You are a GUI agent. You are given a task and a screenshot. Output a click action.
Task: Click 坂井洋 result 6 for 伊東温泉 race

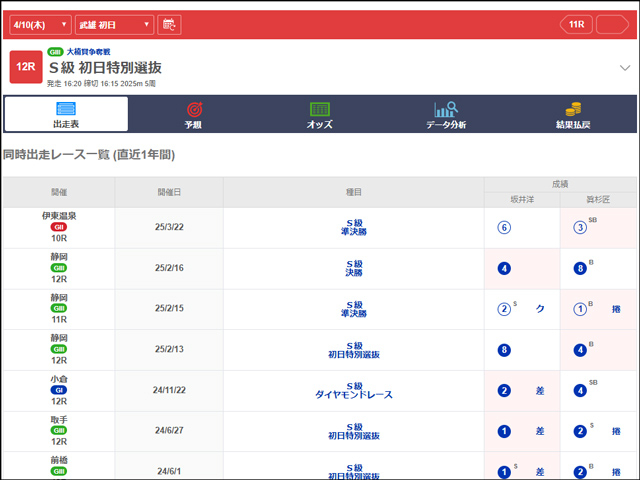(504, 228)
